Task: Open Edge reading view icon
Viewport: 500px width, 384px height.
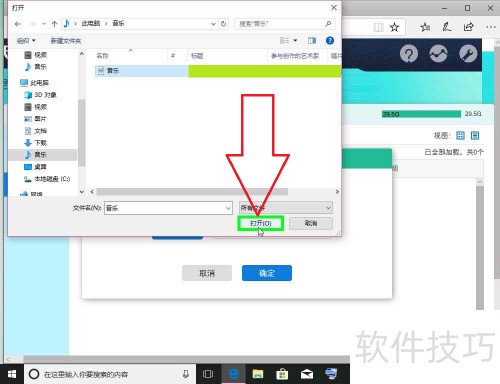Action: (378, 27)
